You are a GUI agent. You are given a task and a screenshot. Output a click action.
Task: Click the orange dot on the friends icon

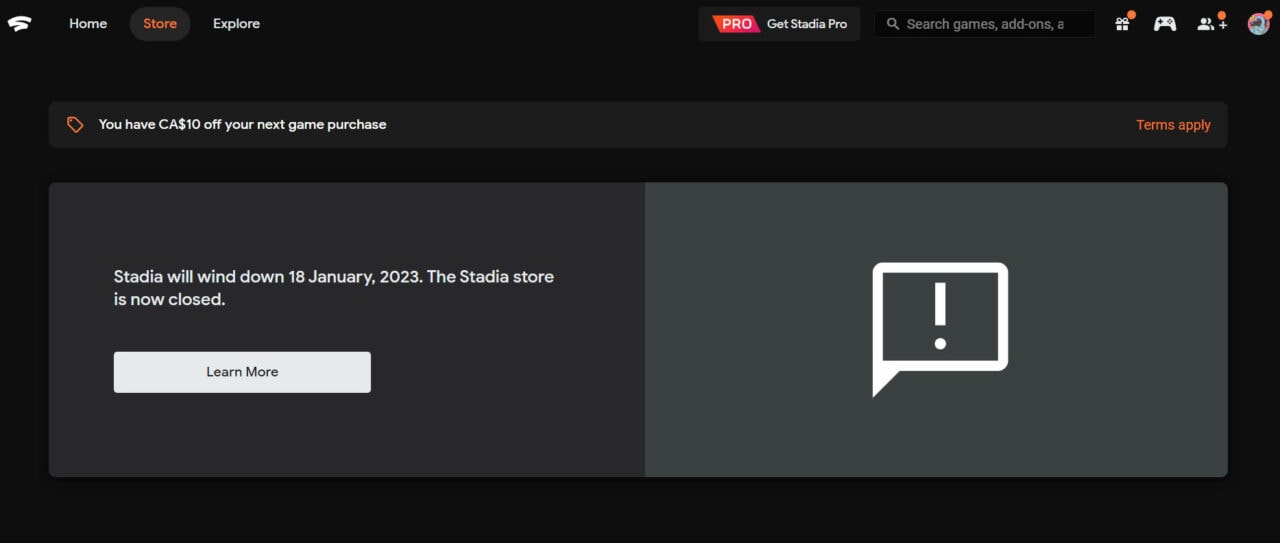tap(1221, 15)
